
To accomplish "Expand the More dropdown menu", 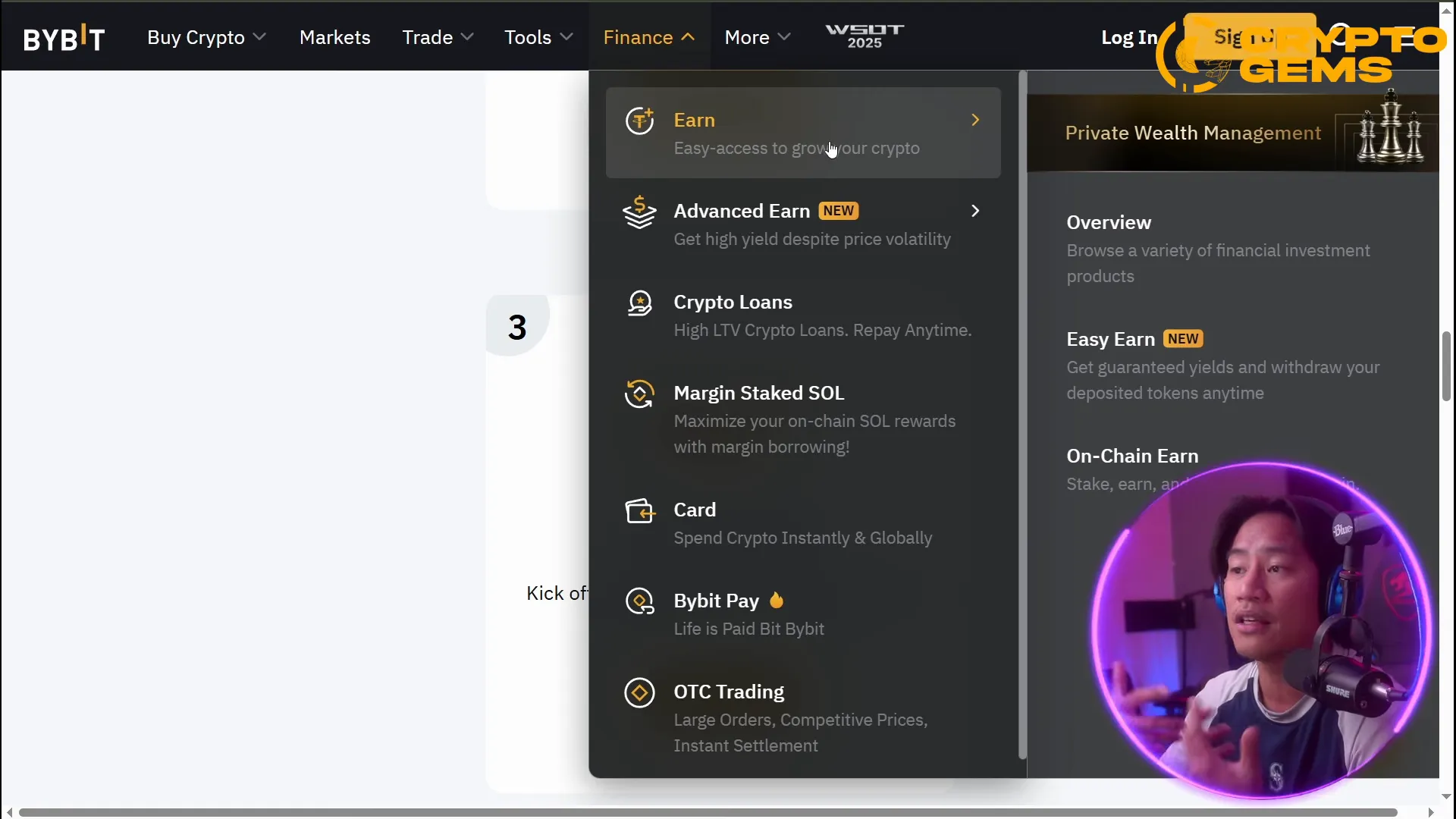I will coord(758,37).
